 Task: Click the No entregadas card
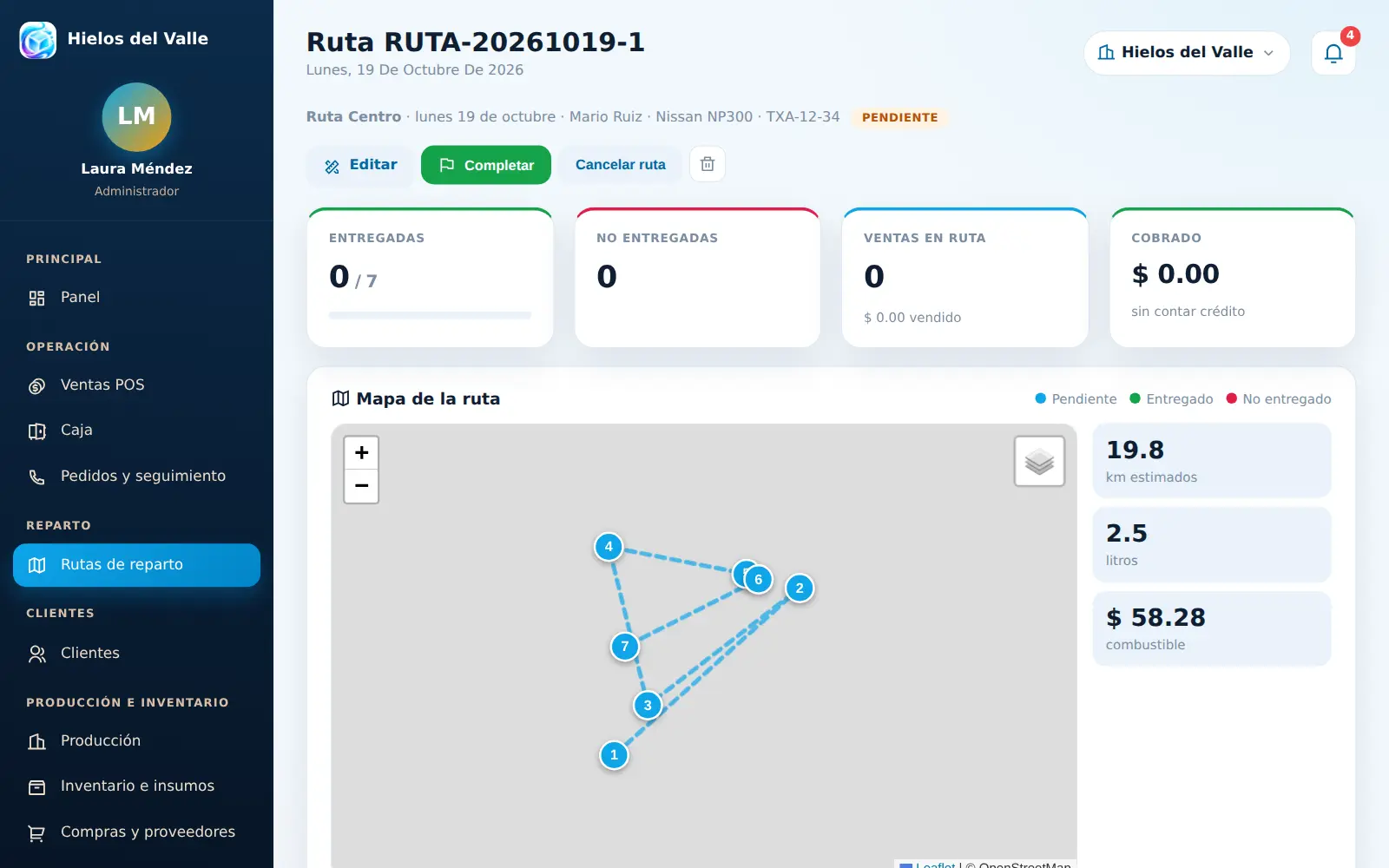tap(698, 278)
